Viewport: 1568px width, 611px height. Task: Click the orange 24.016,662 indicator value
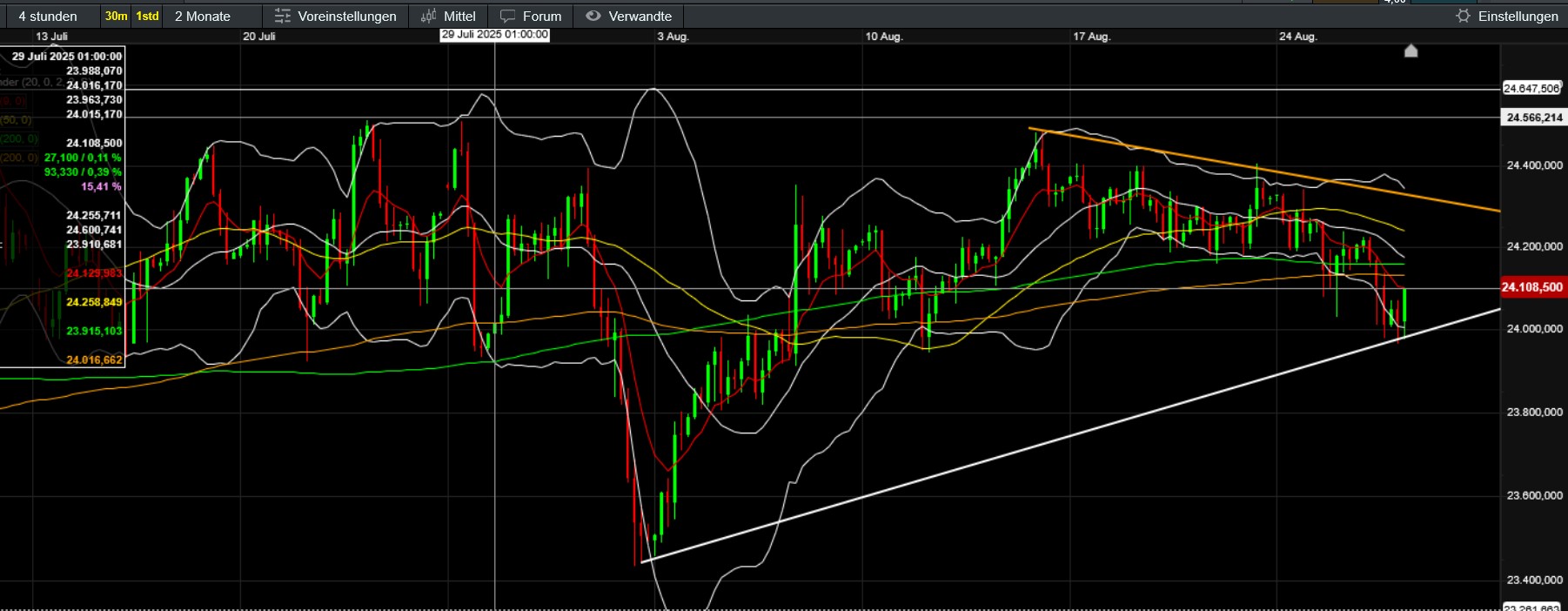[x=94, y=359]
